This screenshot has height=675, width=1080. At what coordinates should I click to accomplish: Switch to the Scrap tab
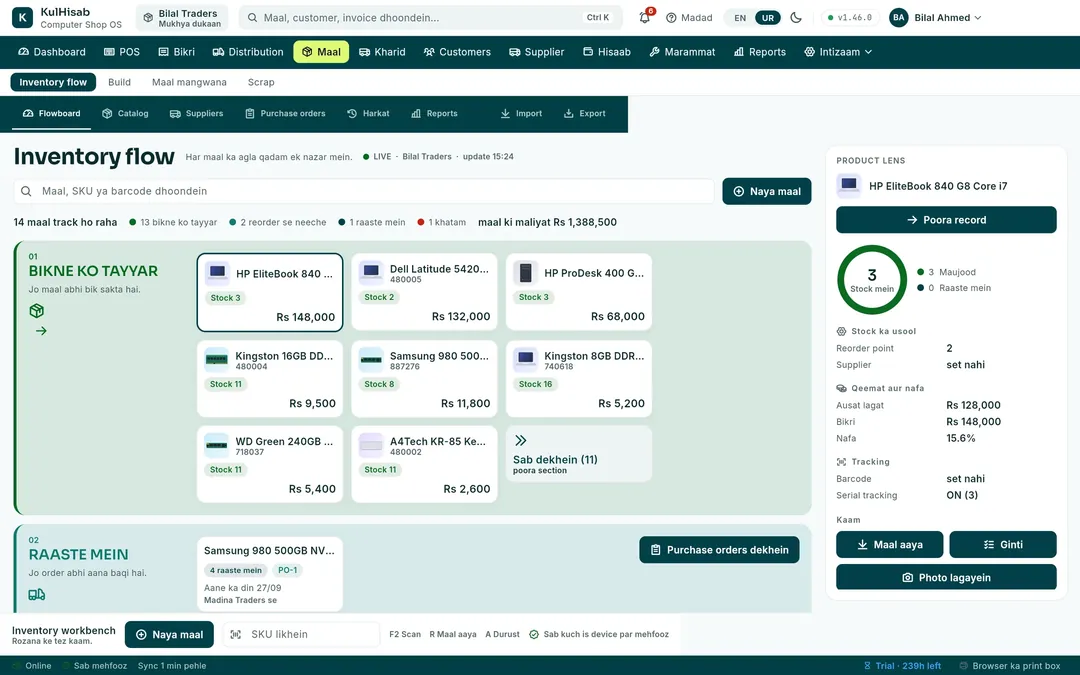pos(261,82)
